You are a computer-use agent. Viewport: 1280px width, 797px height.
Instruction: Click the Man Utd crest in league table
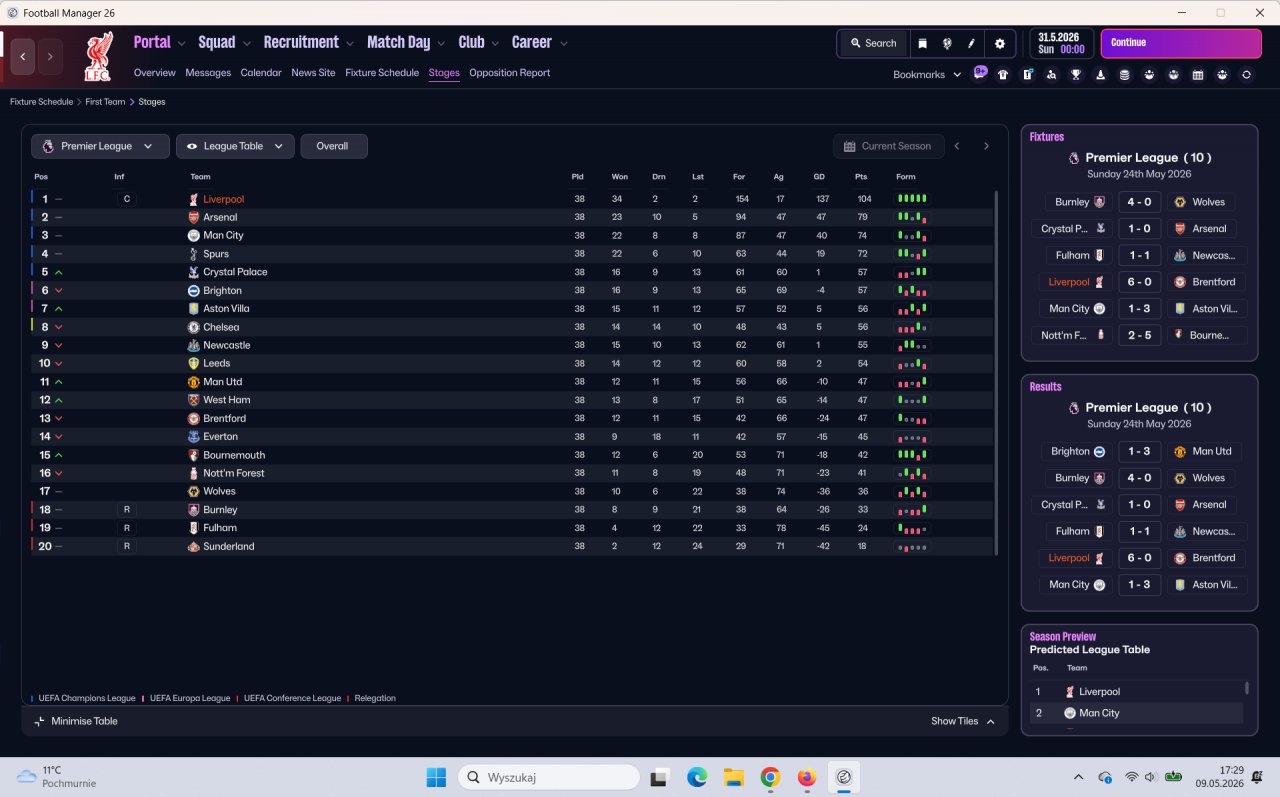point(194,382)
